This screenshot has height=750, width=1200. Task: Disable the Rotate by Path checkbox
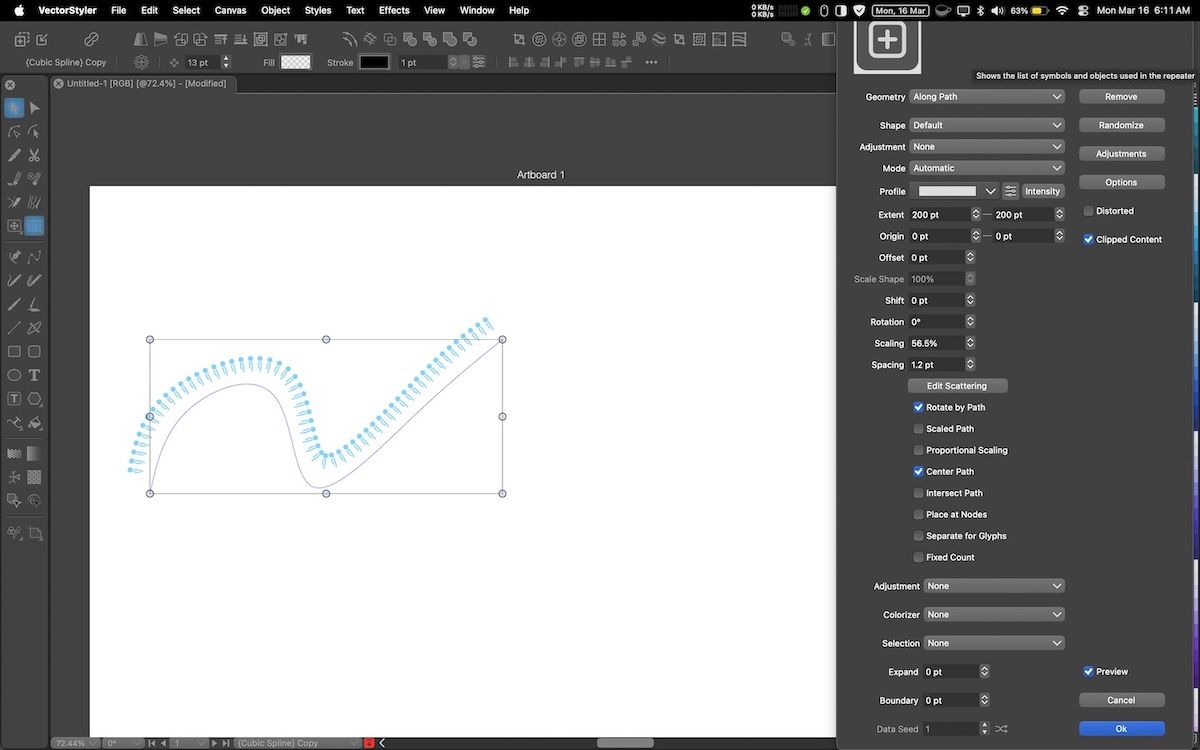pos(918,407)
